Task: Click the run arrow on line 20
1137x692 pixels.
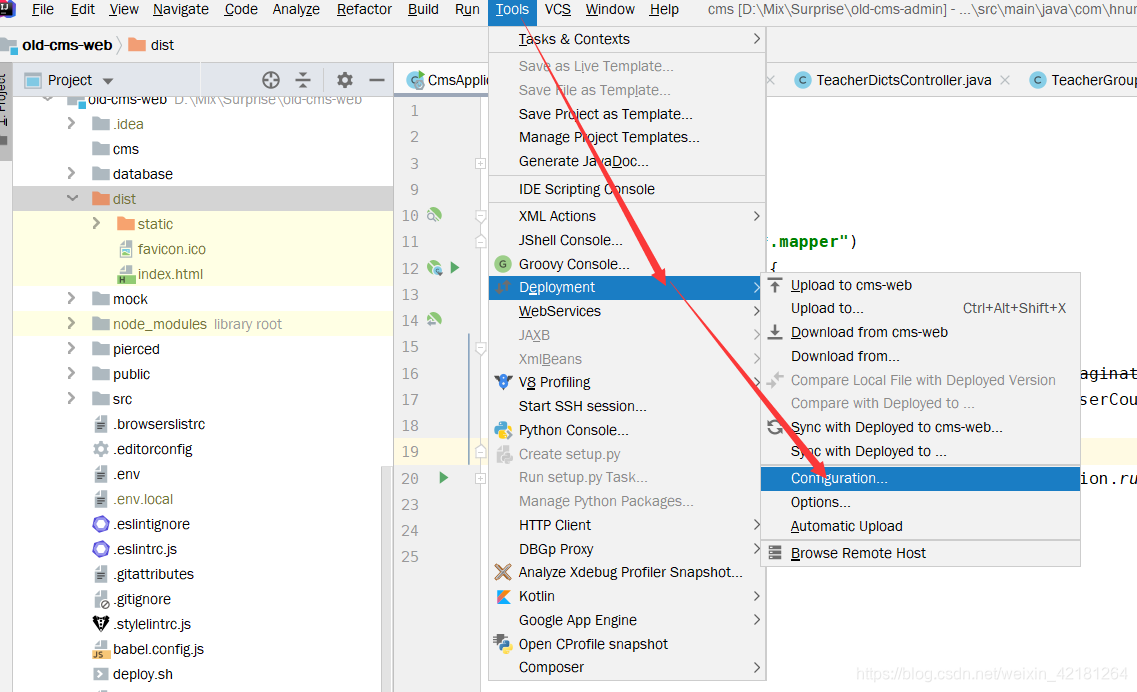Action: pos(444,477)
